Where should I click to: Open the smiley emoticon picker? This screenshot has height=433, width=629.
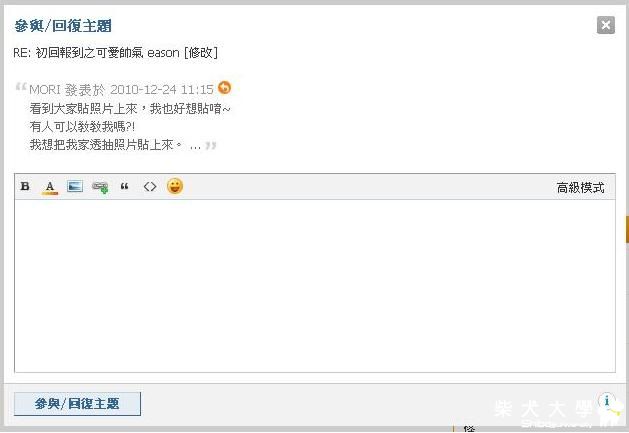pyautogui.click(x=175, y=186)
